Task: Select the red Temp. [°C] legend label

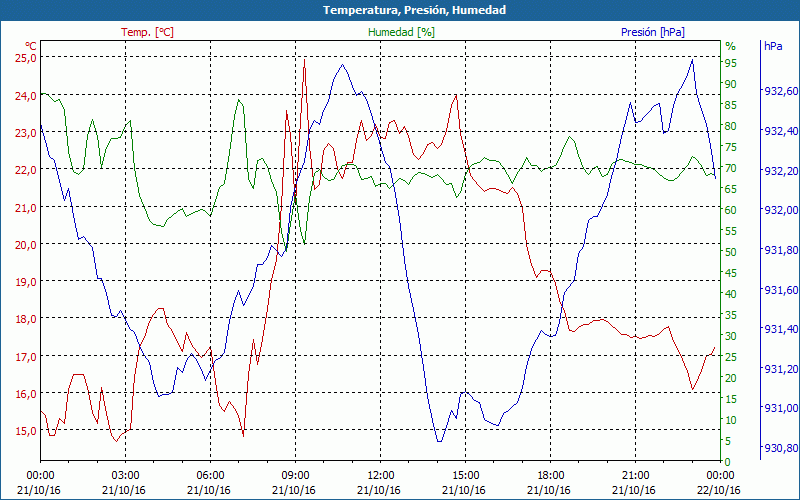Action: (147, 32)
